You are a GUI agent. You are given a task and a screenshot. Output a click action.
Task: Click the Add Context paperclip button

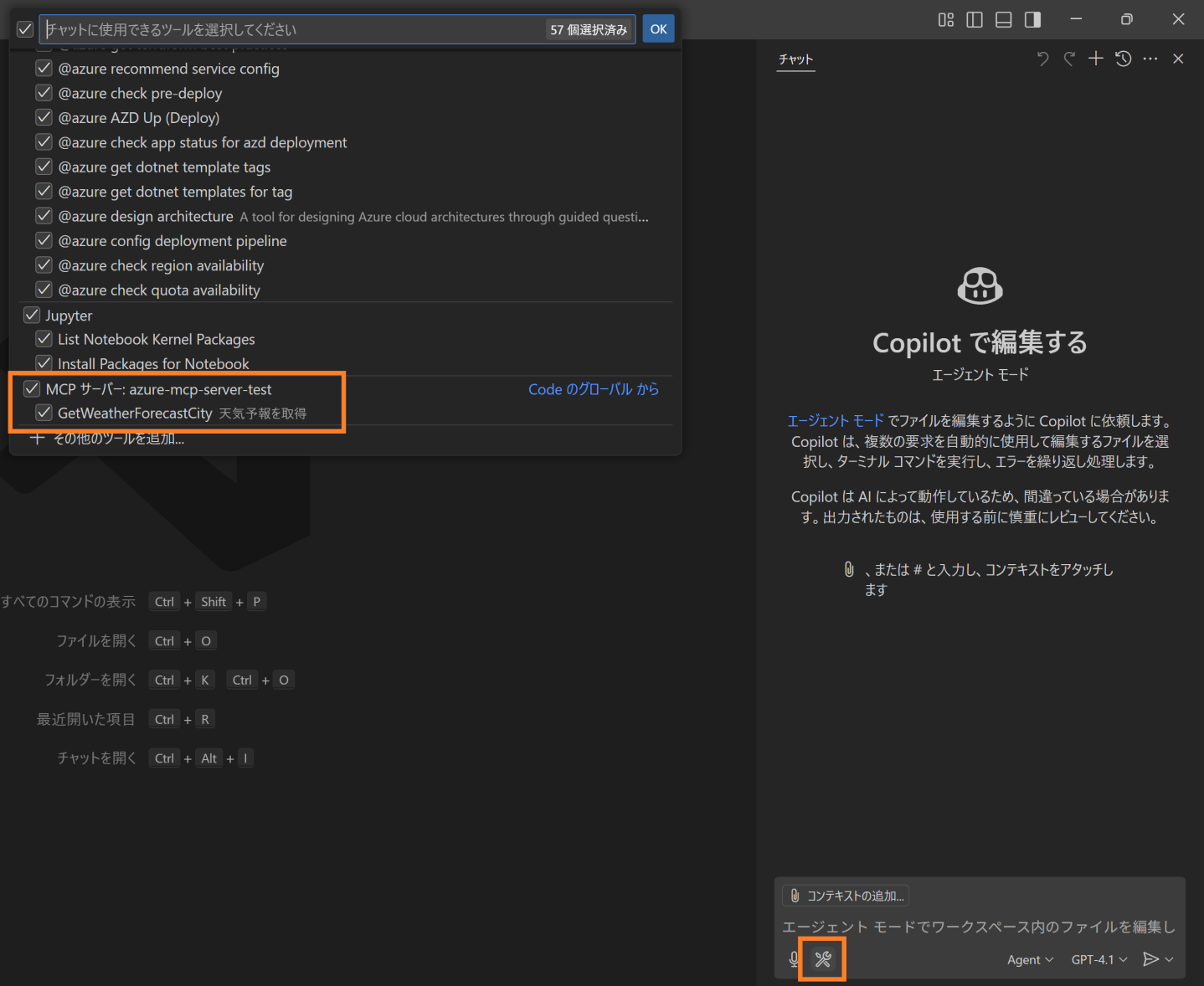point(846,896)
